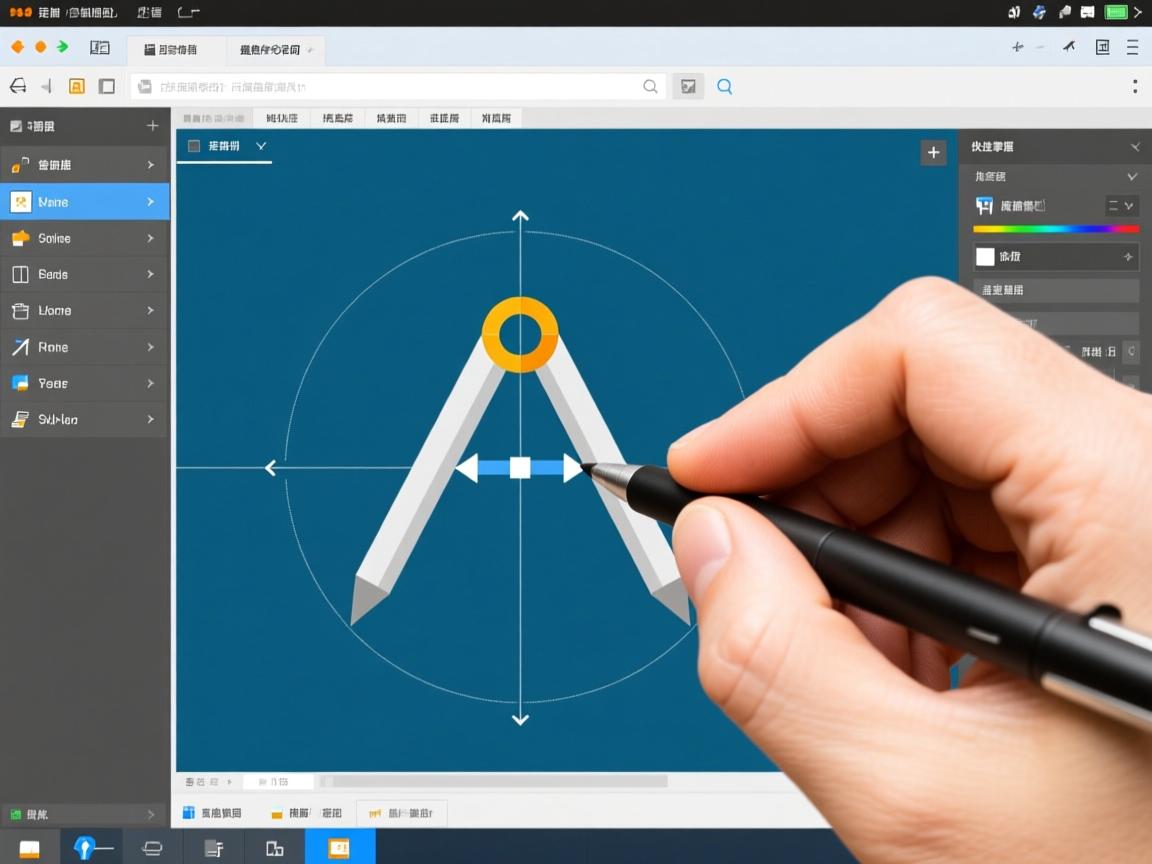Click the image icon beside search field
The height and width of the screenshot is (864, 1152).
tap(688, 87)
